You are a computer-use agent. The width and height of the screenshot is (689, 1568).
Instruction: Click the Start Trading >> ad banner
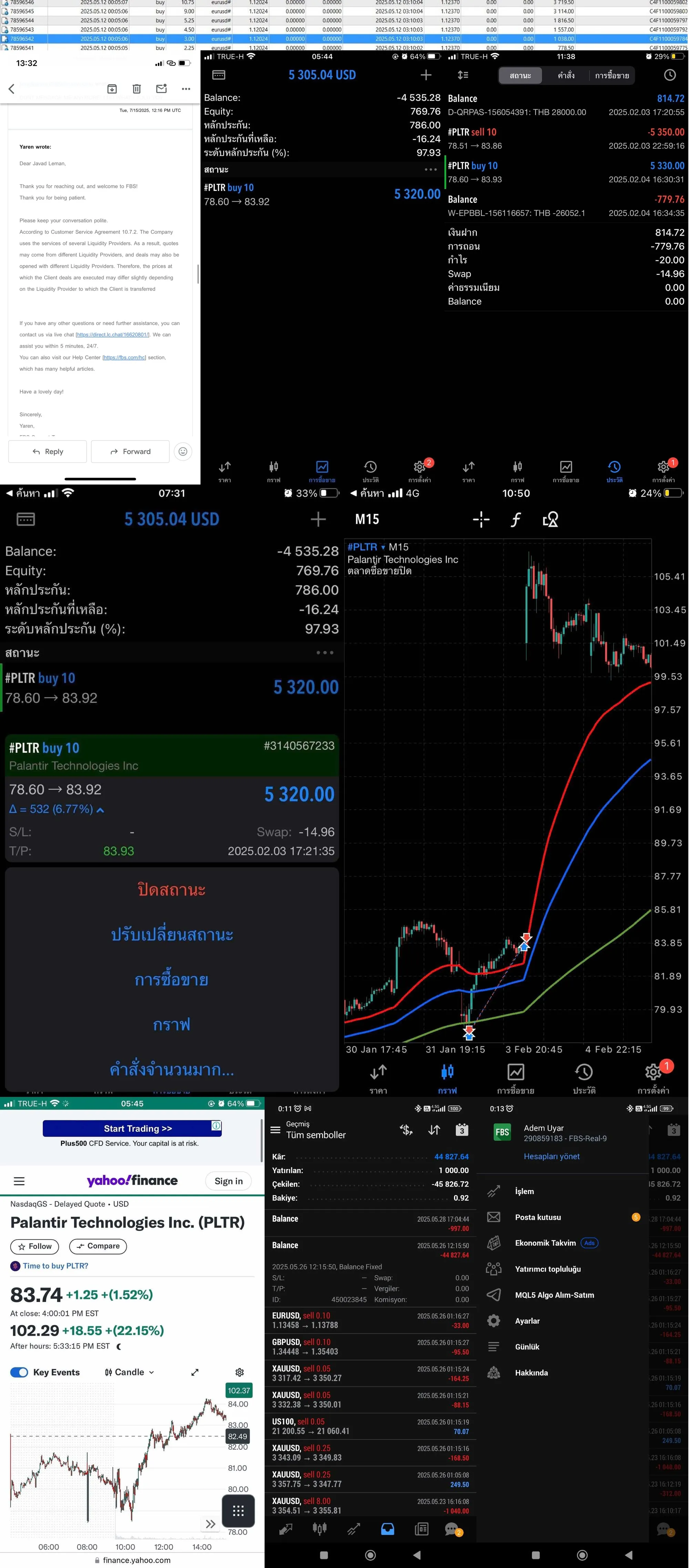132,1129
